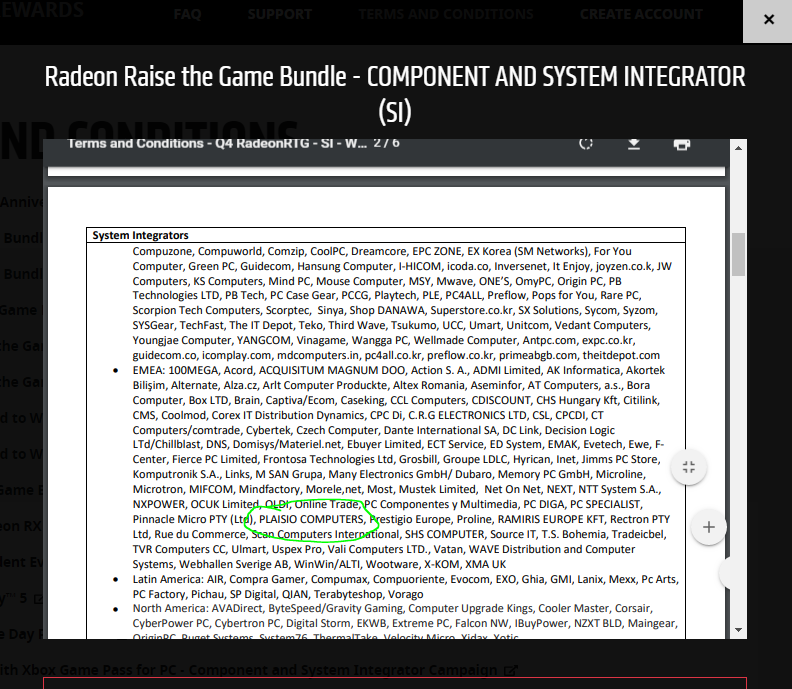Open the FAQ menu item
The width and height of the screenshot is (792, 689).
click(187, 14)
